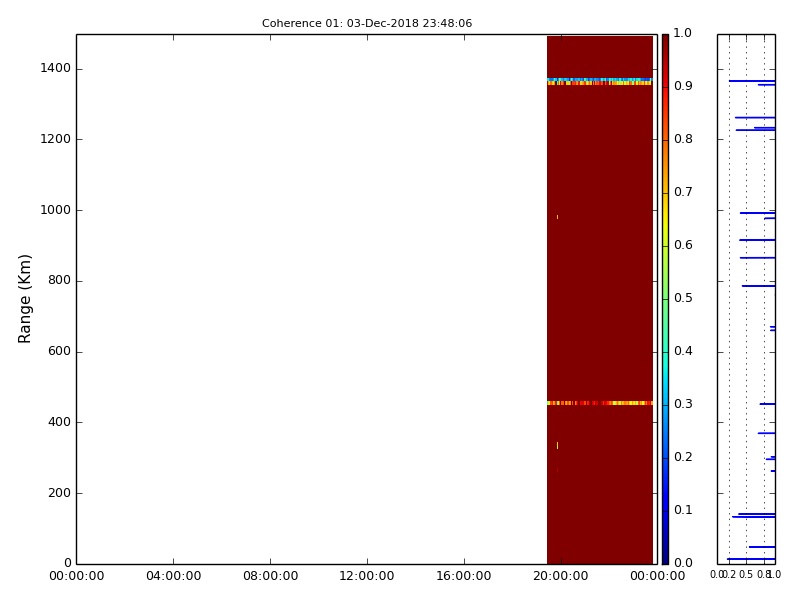Click the dark red coherence data block
The height and width of the screenshot is (600, 800).
point(600,299)
